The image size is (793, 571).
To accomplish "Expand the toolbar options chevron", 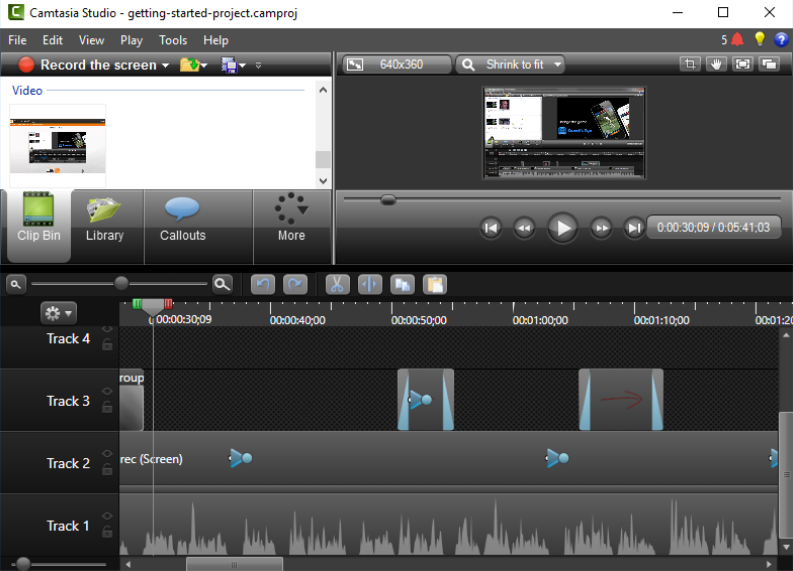I will tap(258, 65).
